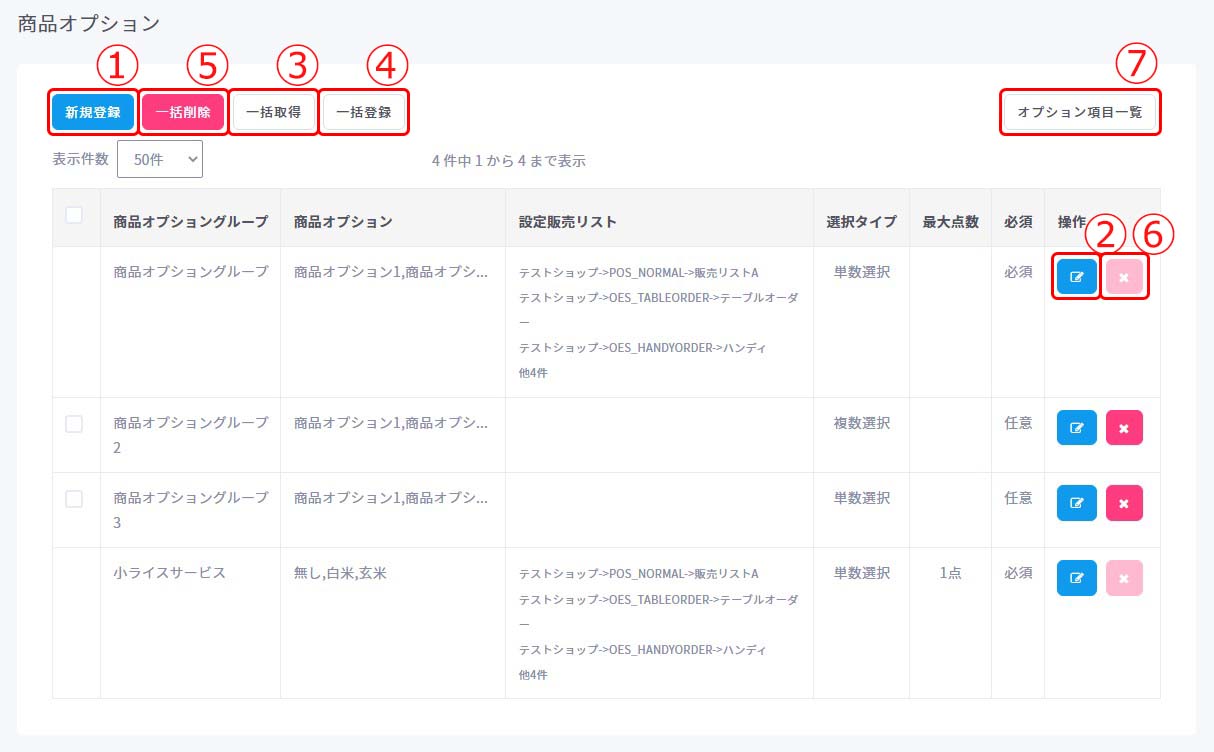Image resolution: width=1214 pixels, height=752 pixels.
Task: Open the 表示件数 50件 dropdown
Action: pos(160,159)
